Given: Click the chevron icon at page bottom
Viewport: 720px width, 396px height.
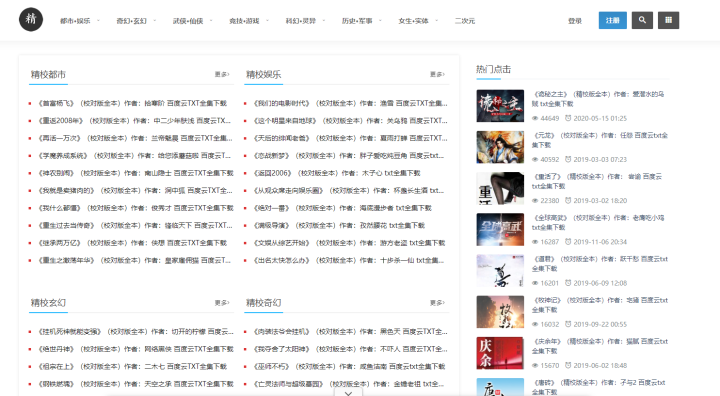Looking at the screenshot, I should tap(348, 393).
